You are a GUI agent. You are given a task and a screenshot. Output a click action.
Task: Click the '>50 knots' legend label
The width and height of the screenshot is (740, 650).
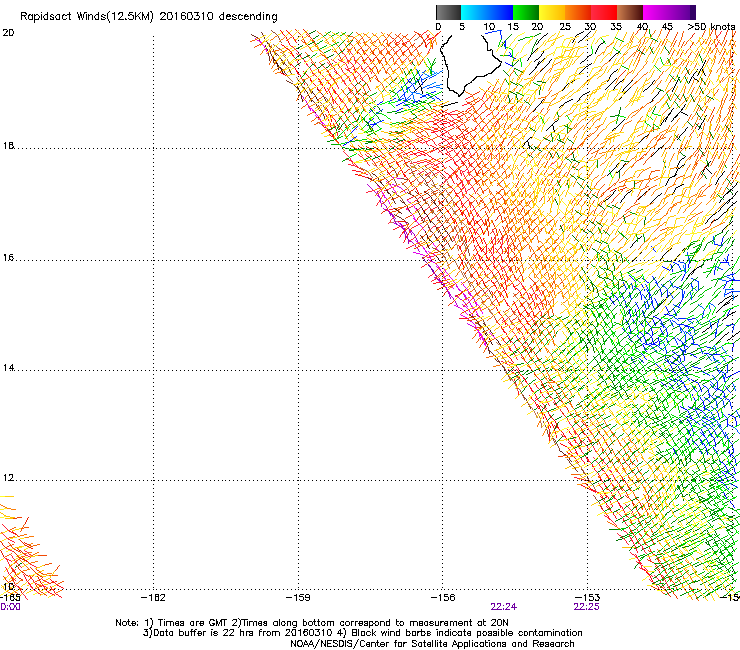click(711, 27)
